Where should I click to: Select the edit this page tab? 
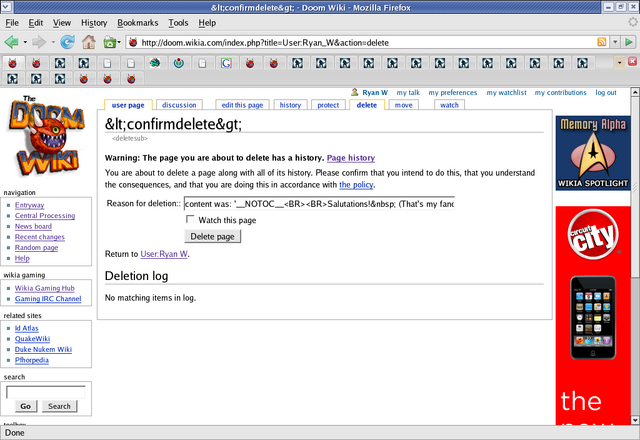242,105
